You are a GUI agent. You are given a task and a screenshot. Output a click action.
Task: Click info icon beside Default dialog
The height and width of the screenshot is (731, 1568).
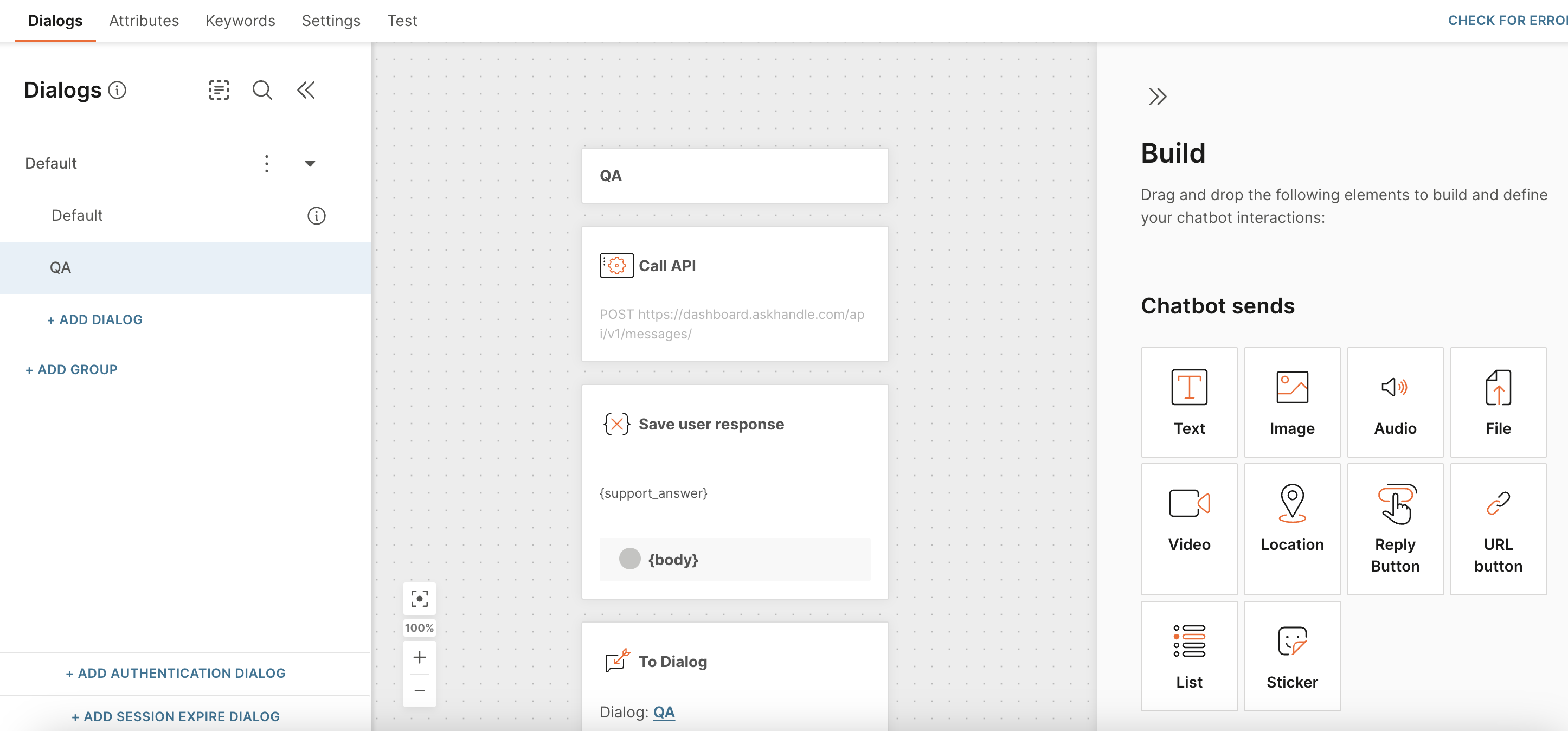(317, 215)
